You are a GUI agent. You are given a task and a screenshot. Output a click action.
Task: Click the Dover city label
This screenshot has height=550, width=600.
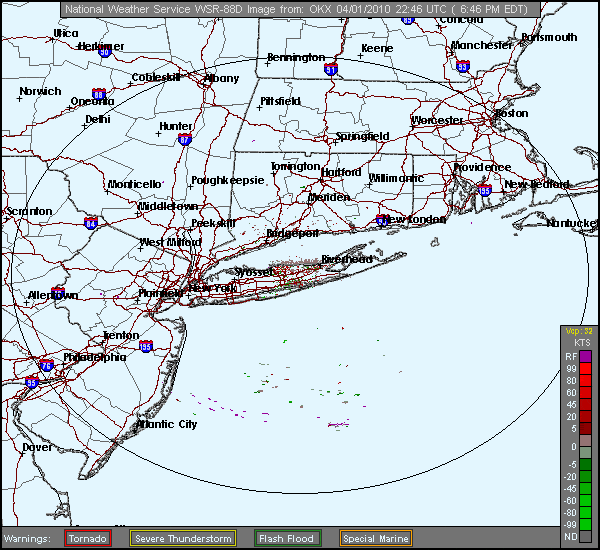pyautogui.click(x=37, y=447)
